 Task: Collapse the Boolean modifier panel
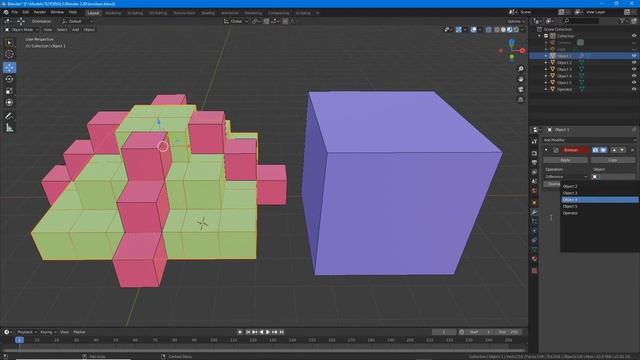[x=546, y=150]
